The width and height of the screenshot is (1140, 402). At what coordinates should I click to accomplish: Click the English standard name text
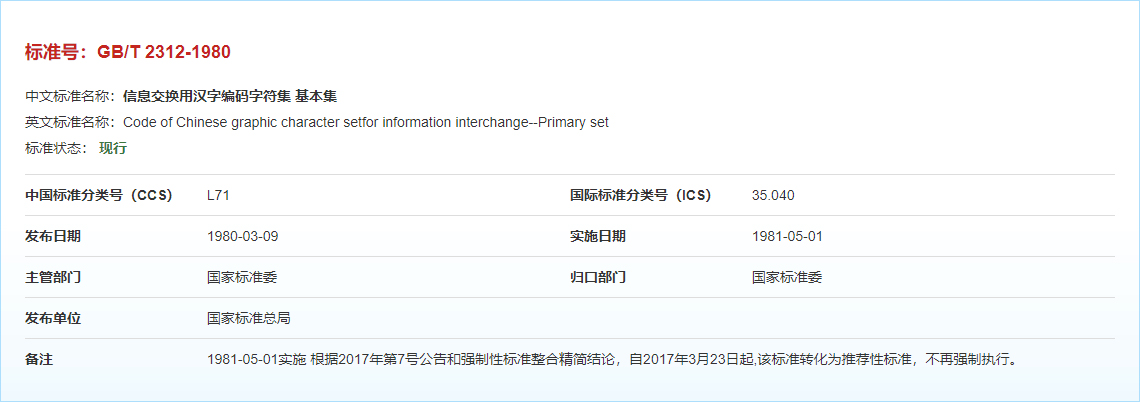(365, 122)
